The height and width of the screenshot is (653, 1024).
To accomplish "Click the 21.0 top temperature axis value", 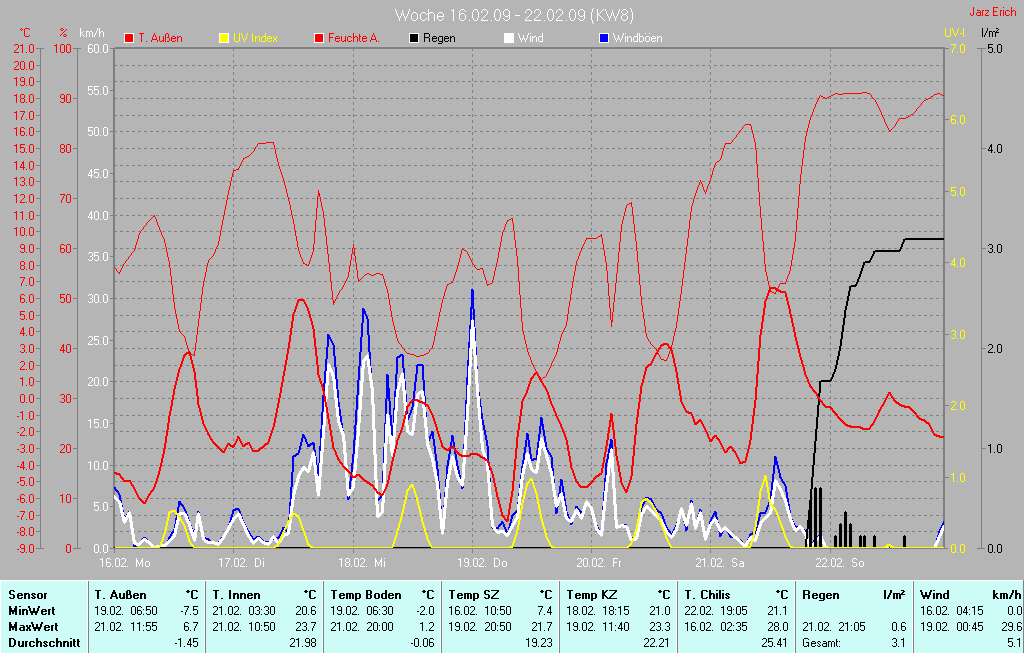I will point(24,49).
